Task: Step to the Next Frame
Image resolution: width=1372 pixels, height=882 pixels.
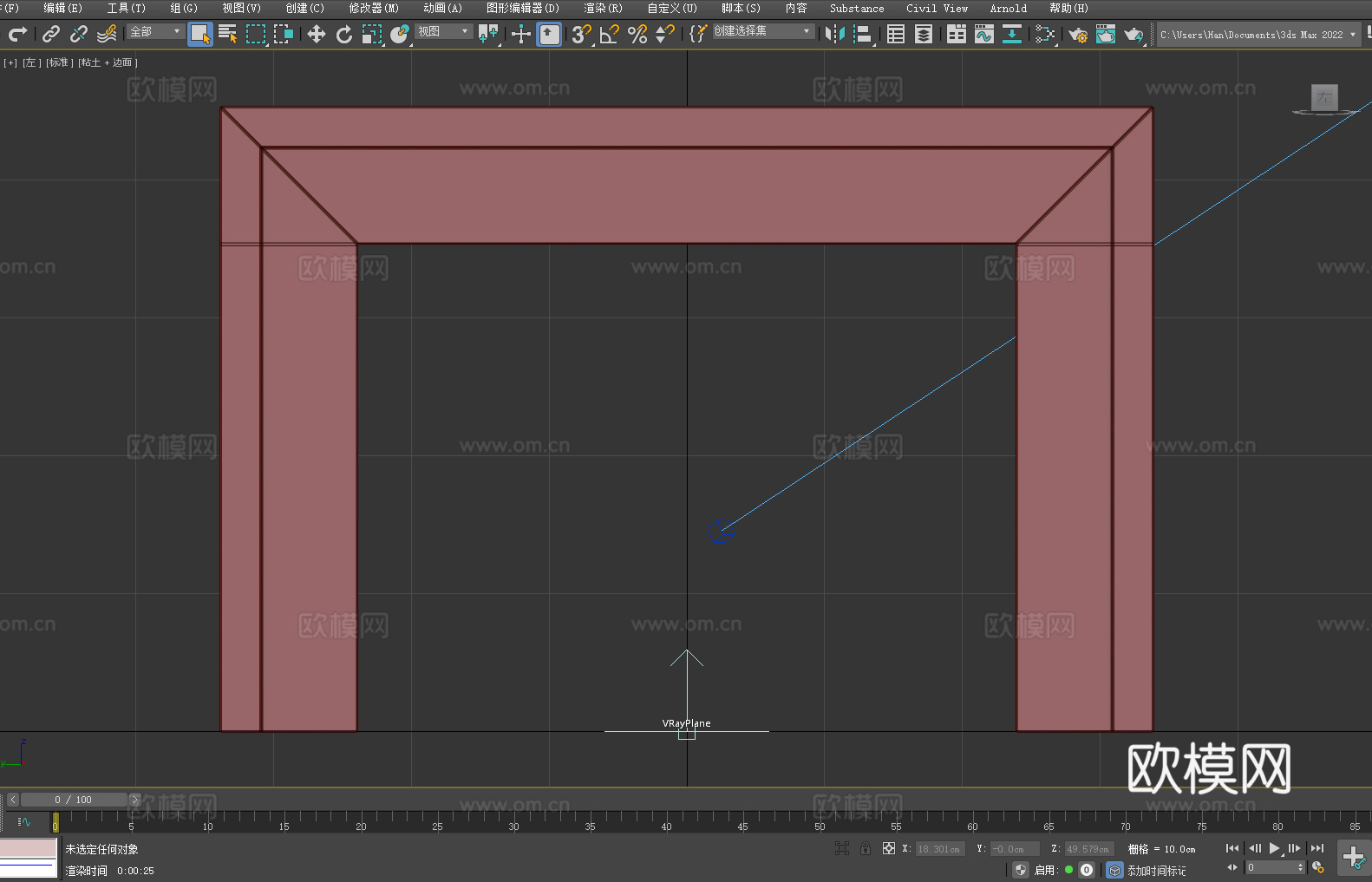Action: [1294, 848]
